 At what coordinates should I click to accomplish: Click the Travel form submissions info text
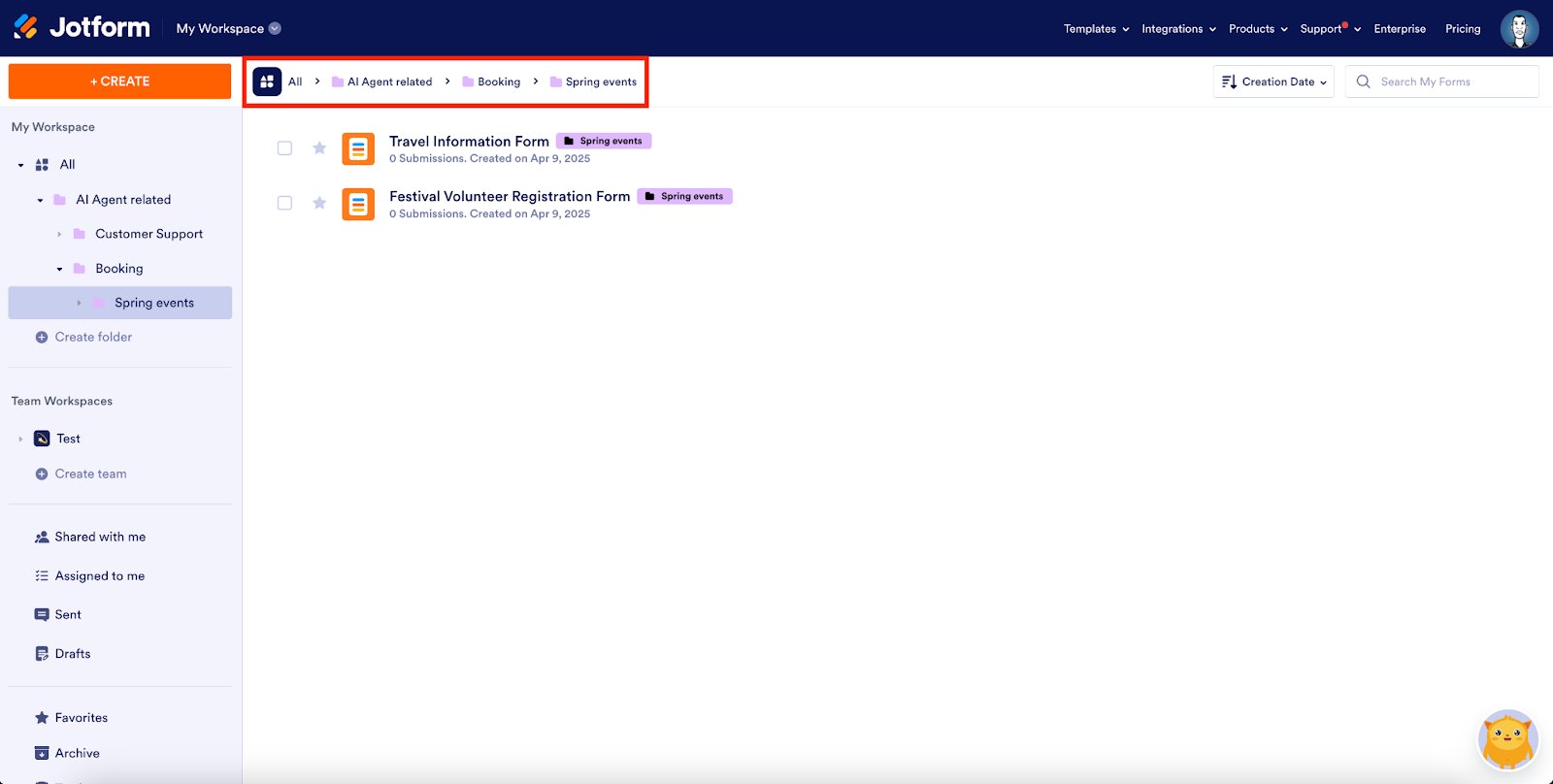point(489,159)
